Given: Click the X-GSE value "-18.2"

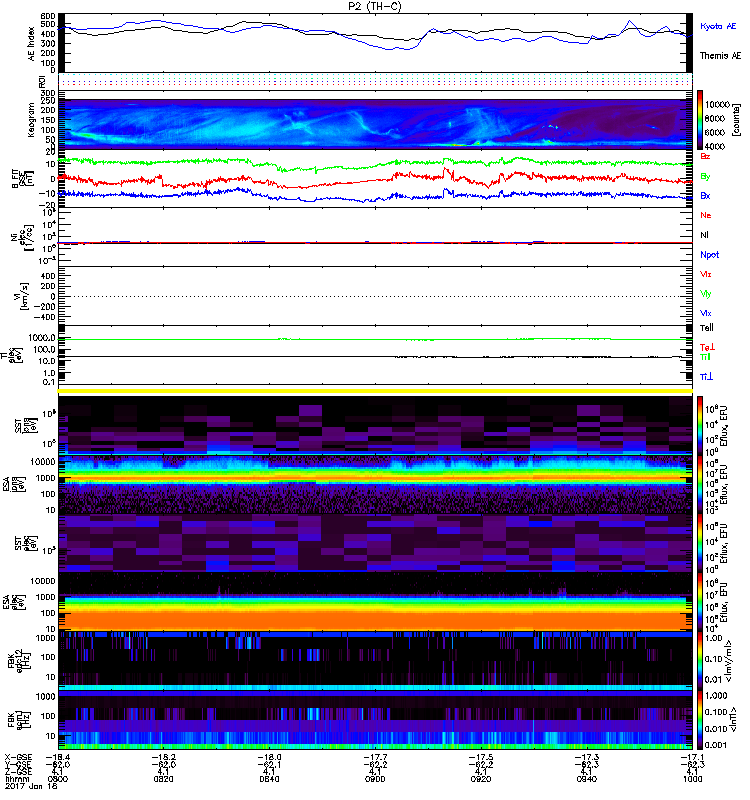Looking at the screenshot, I should click(x=163, y=758).
